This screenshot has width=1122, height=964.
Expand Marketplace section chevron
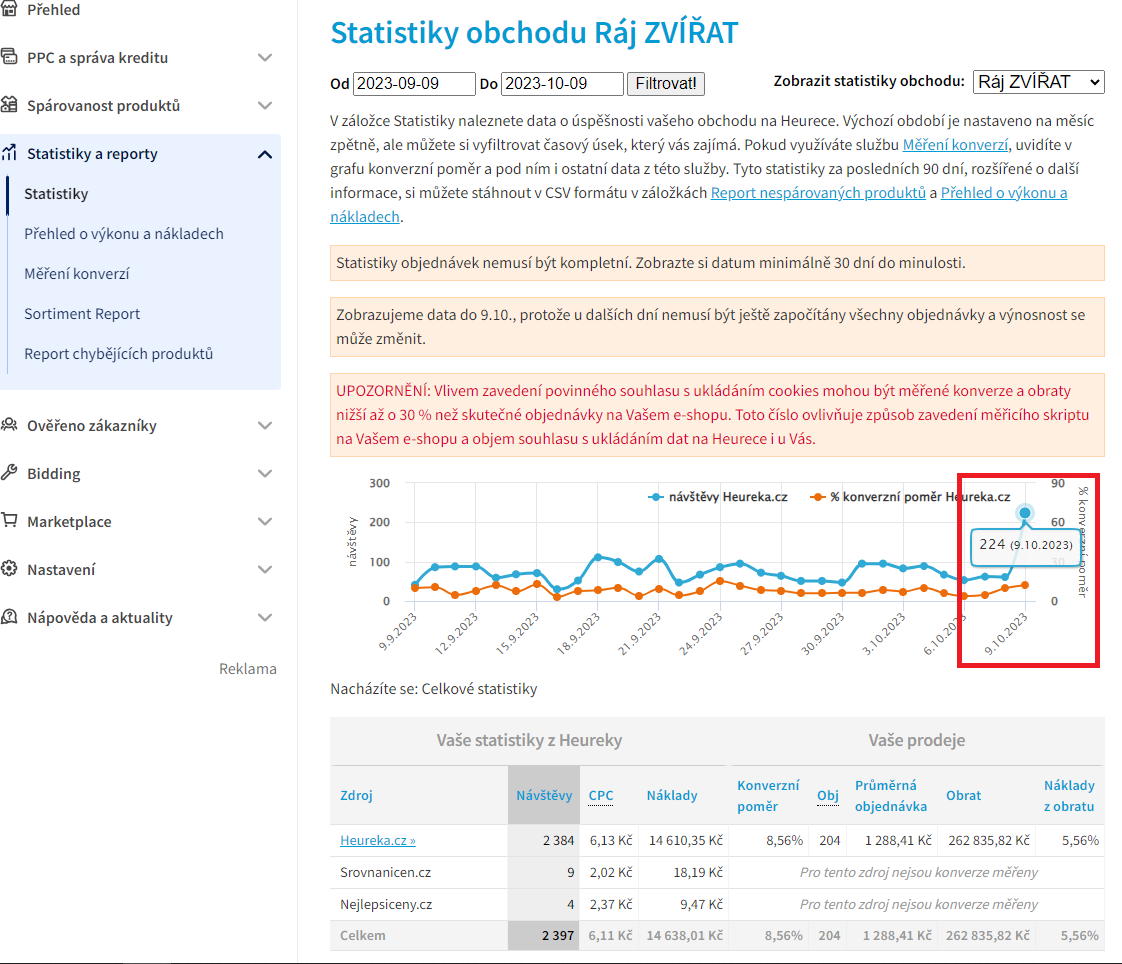265,521
